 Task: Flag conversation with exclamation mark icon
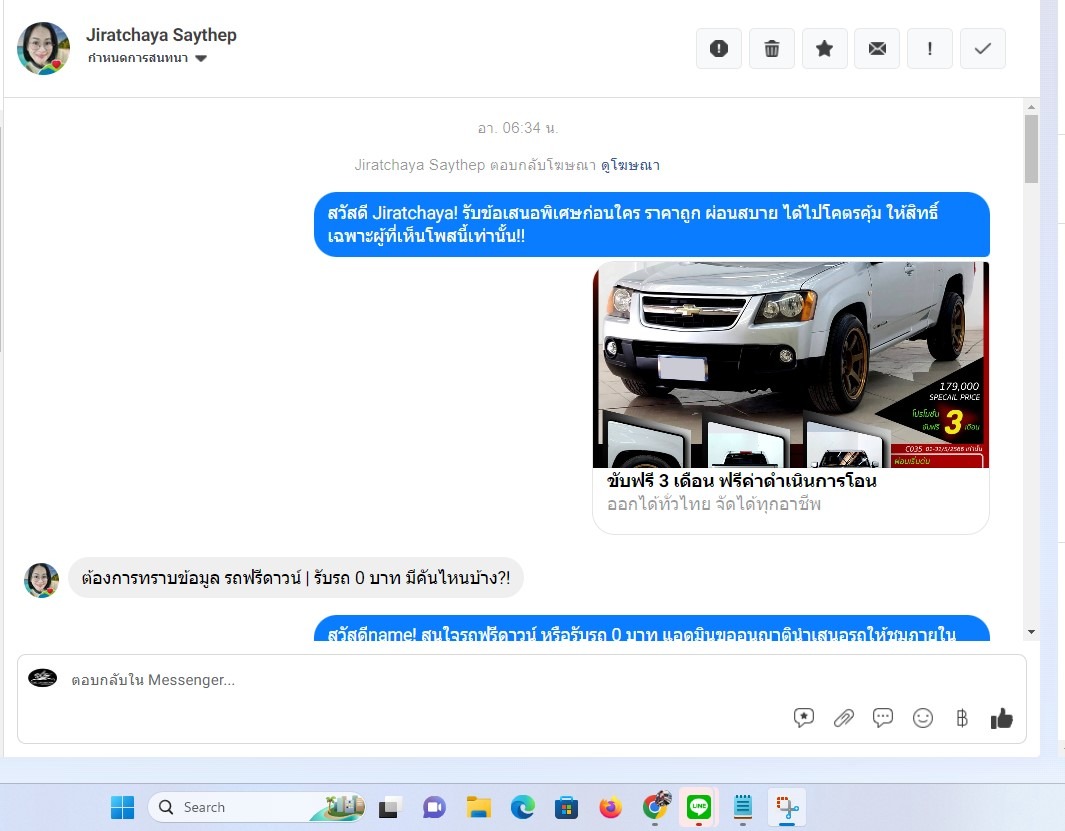tap(930, 48)
